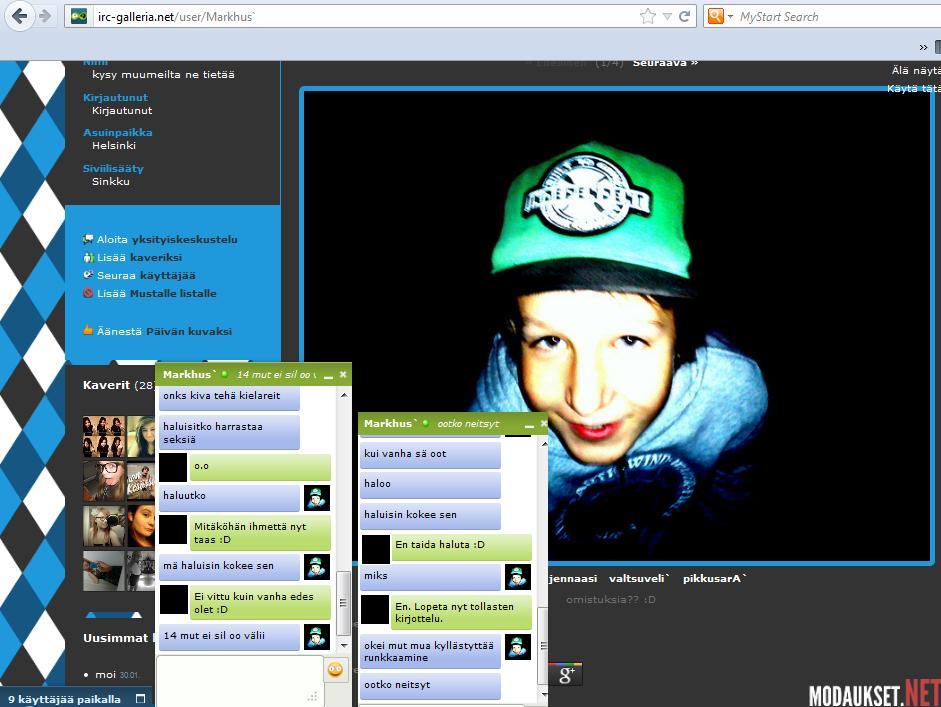Click 'Mitäköhän ihmettä nyt taas :D' message

(x=260, y=533)
